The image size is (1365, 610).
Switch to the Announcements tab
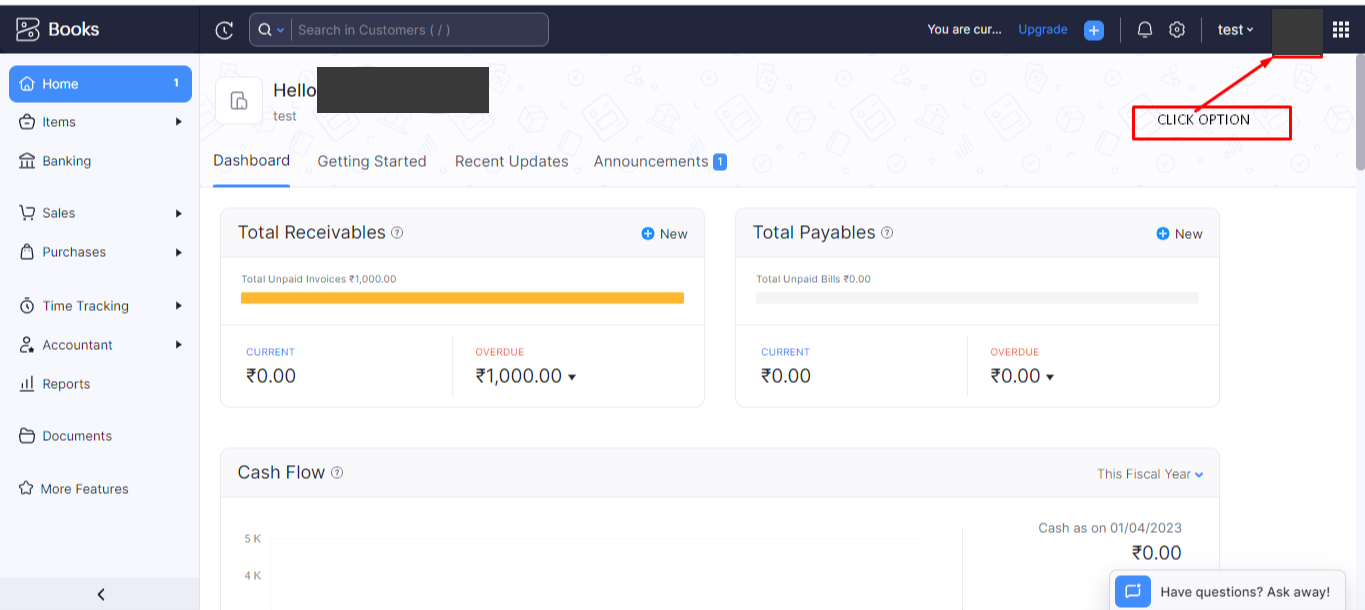click(x=651, y=161)
